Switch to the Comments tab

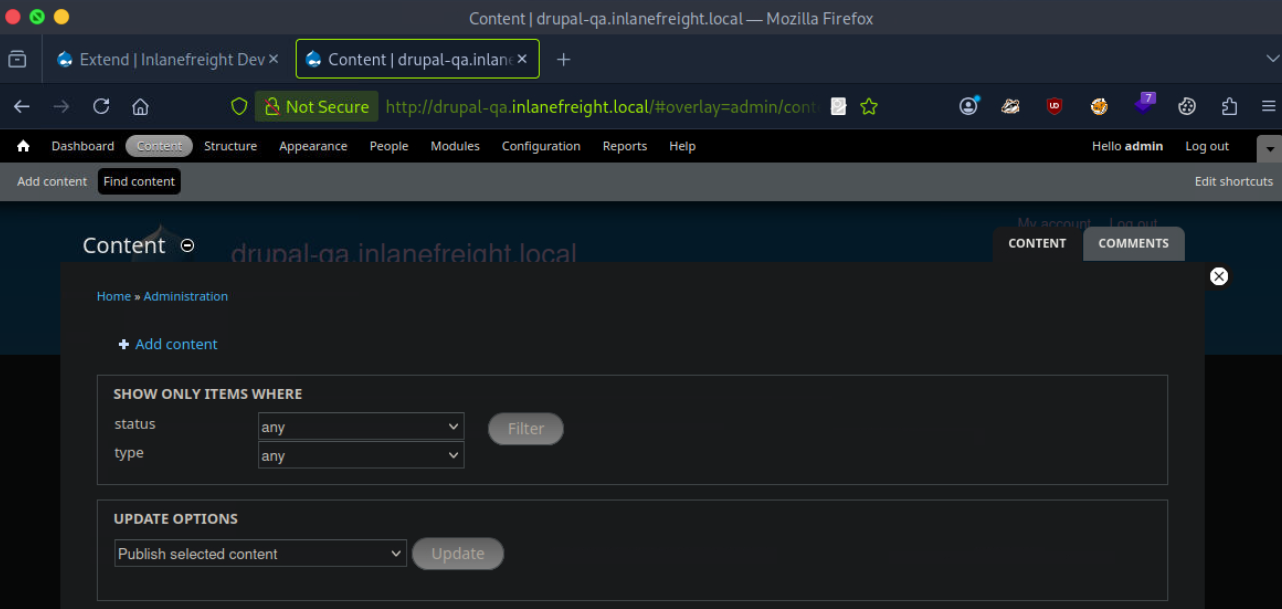[1133, 243]
